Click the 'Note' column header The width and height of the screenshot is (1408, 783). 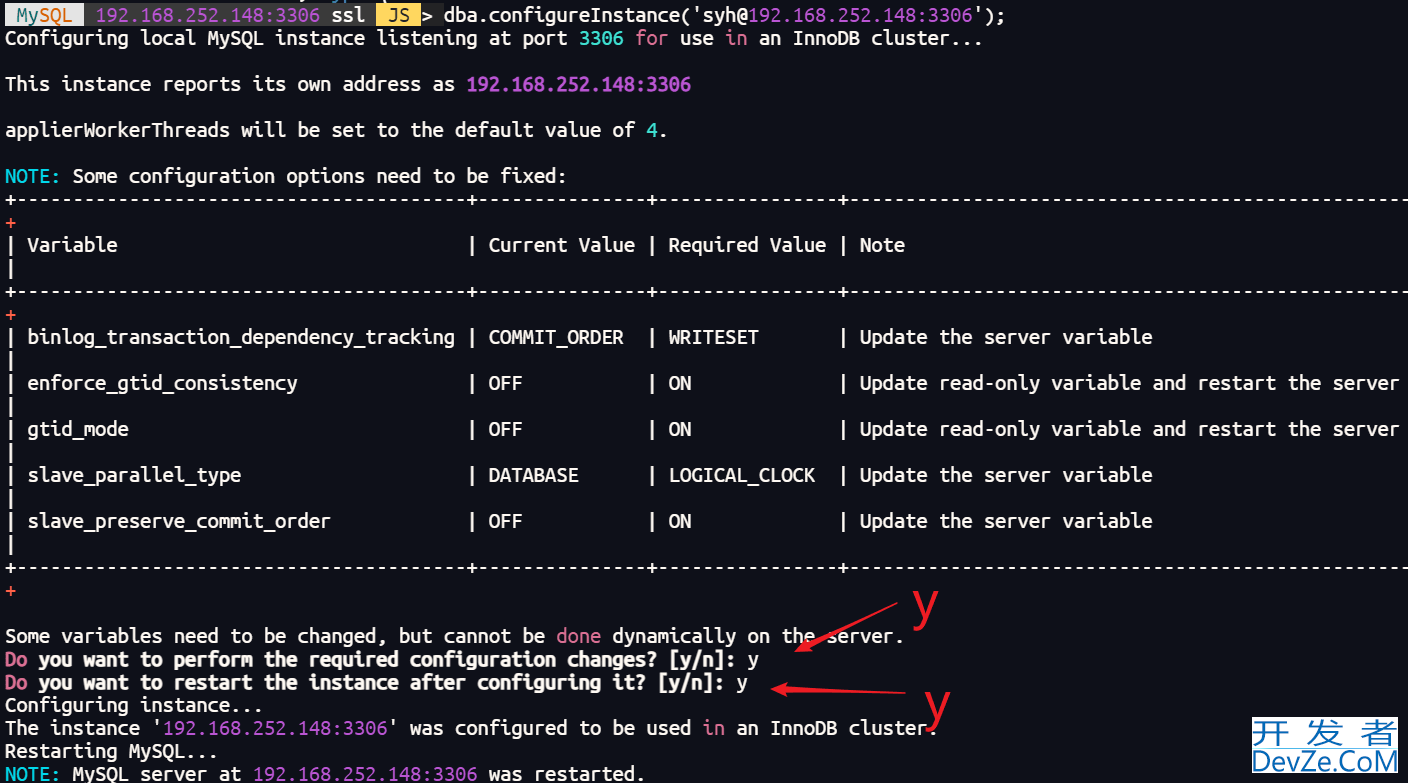[882, 245]
